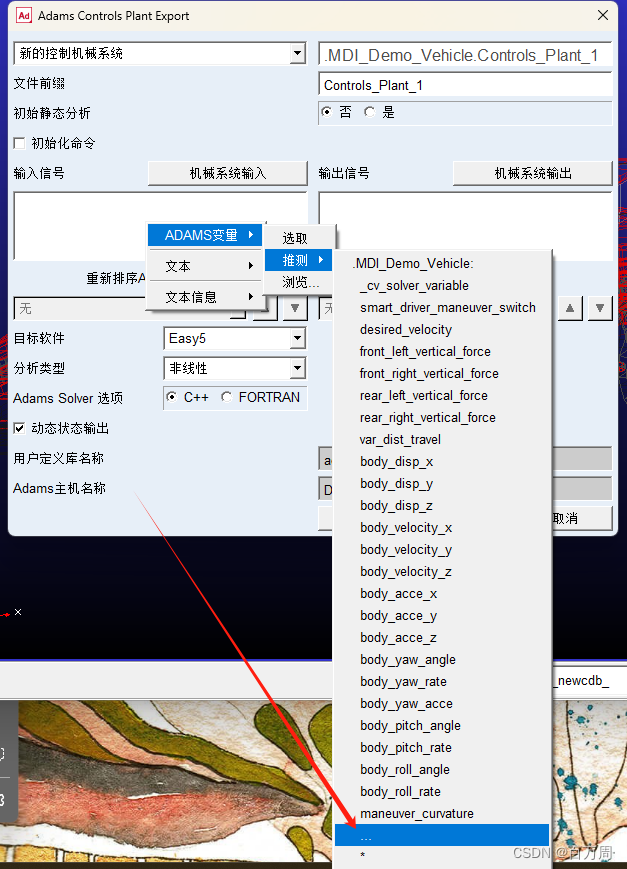Open the 目标软件 Easy5 dropdown

298,338
